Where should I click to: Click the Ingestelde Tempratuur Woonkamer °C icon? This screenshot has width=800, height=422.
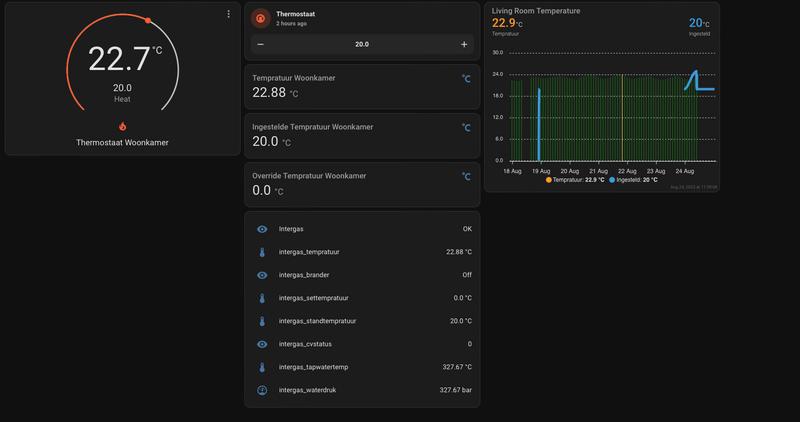(465, 128)
